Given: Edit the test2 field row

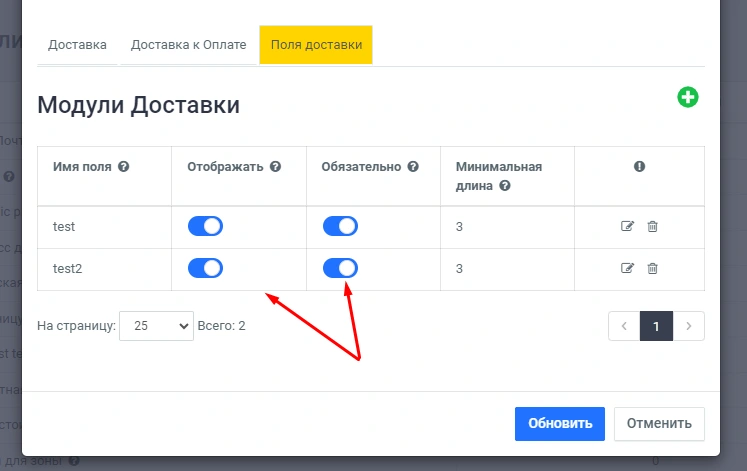Looking at the screenshot, I should pos(627,268).
